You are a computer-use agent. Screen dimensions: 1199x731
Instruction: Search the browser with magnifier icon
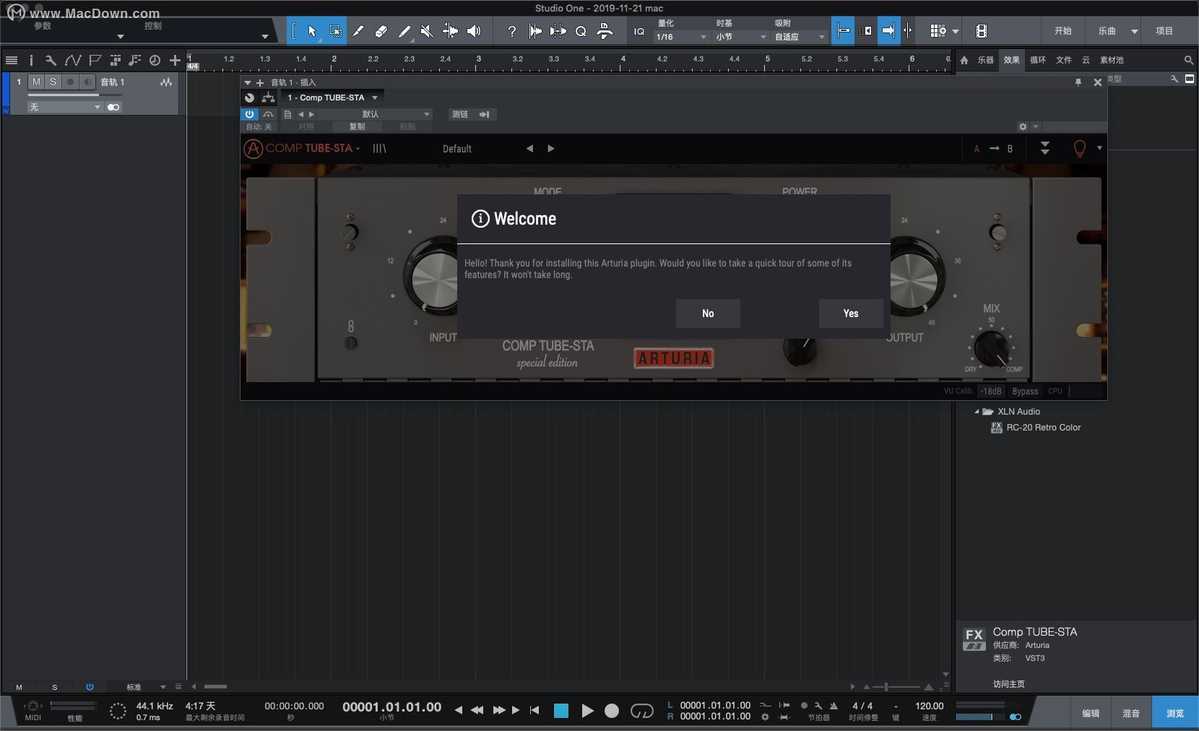(x=1188, y=60)
